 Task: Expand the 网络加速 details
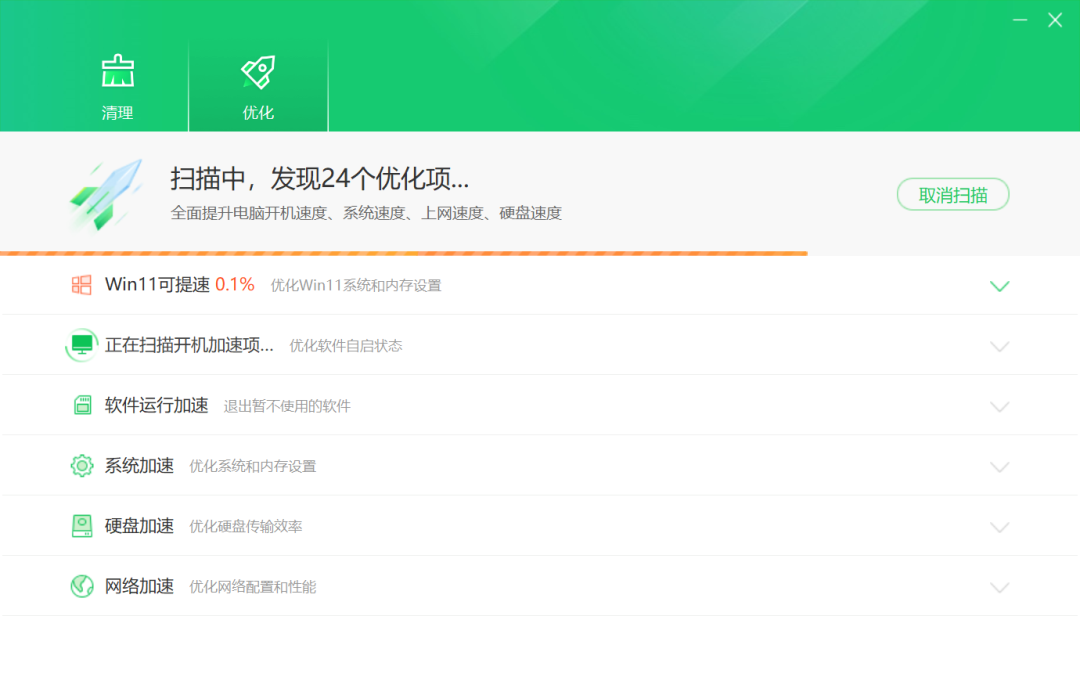pyautogui.click(x=999, y=586)
